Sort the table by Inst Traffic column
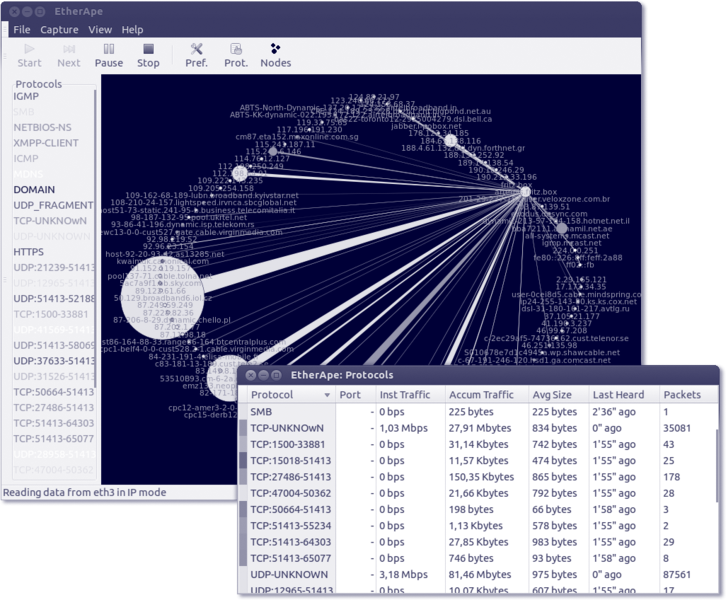Viewport: 726px width, 600px height. 404,395
